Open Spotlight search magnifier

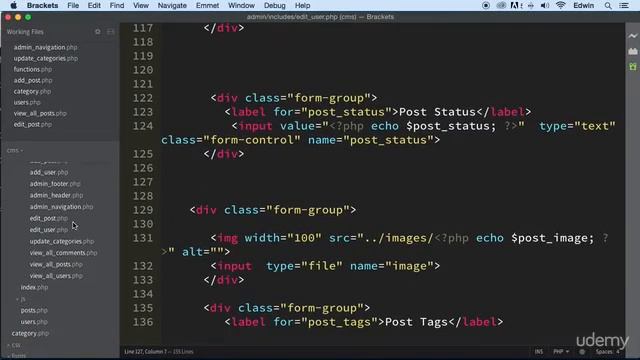tap(608, 5)
